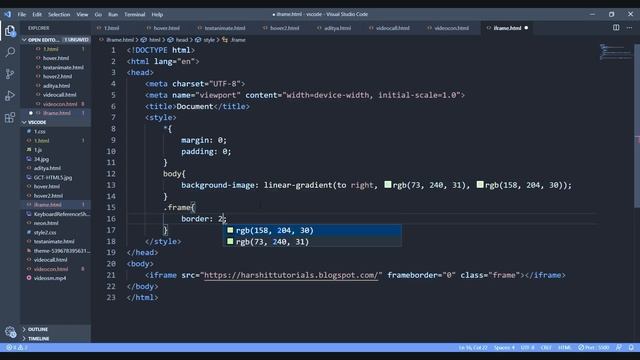
Task: Switch to the 1.html editor tab
Action: point(111,28)
